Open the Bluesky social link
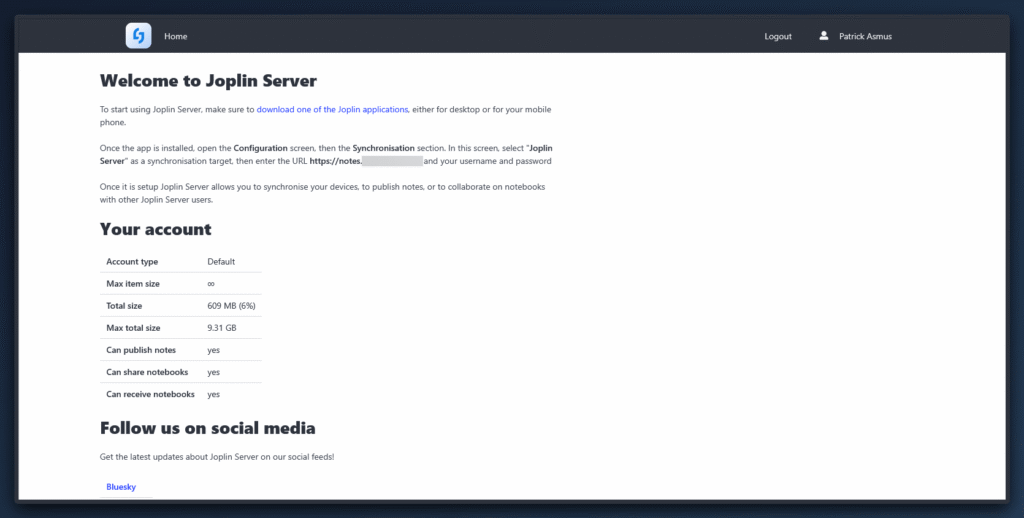Screen dimensions: 1024x518 click(x=121, y=487)
